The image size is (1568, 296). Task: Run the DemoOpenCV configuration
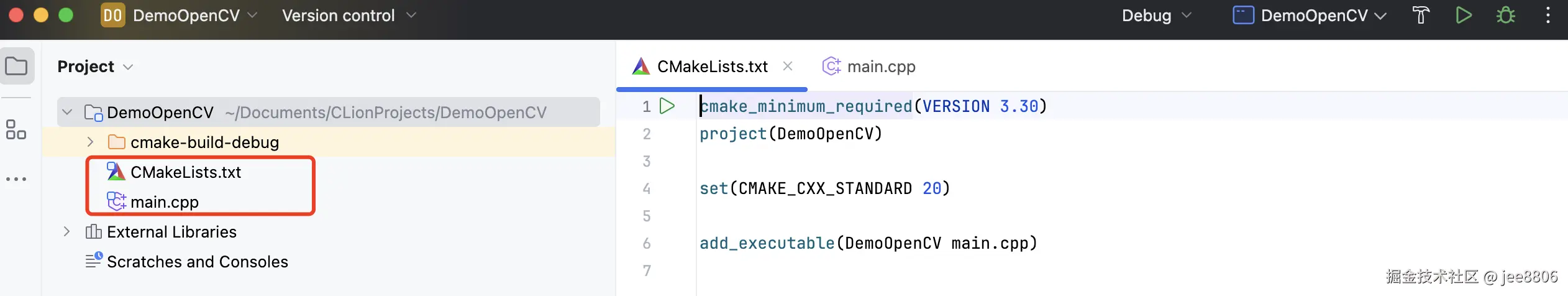[1464, 16]
